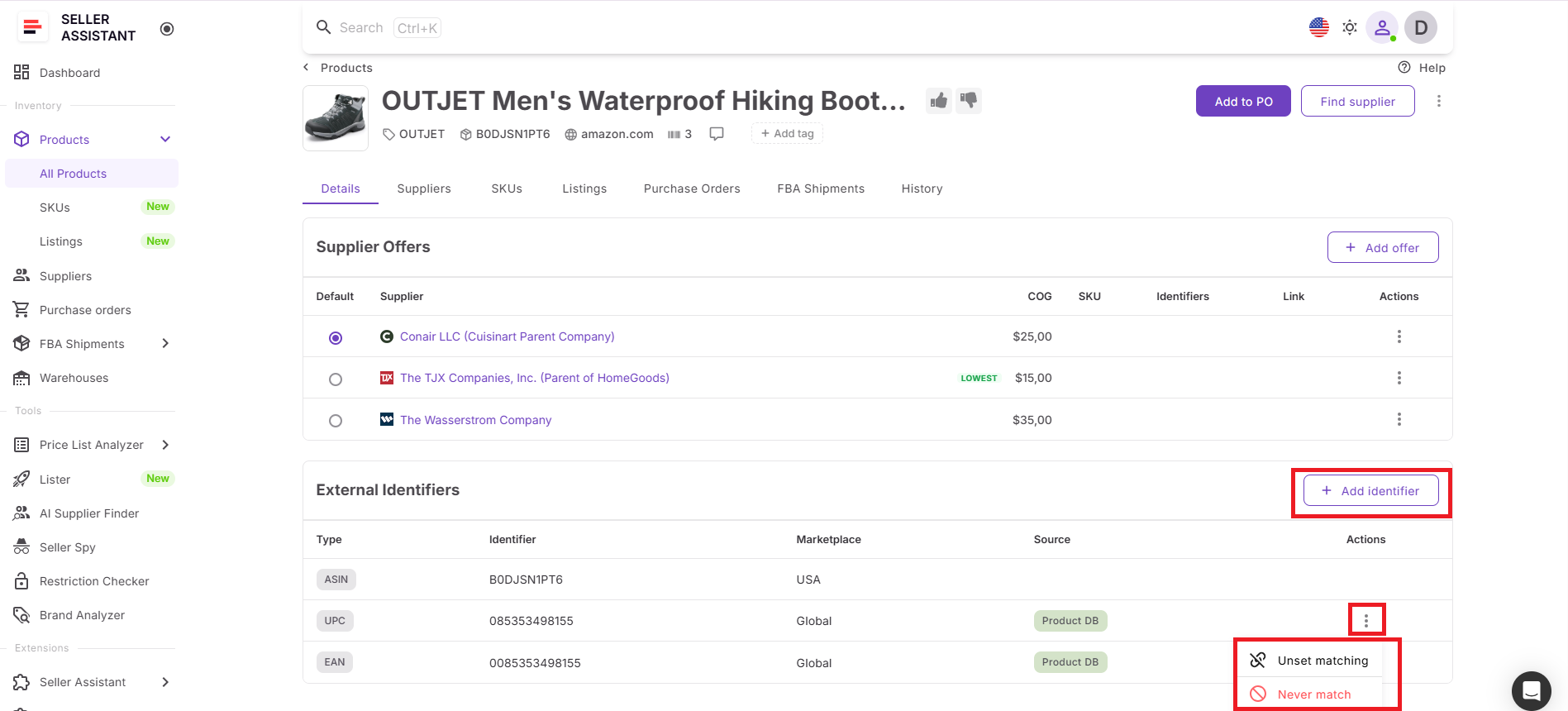Click the Find supplier button
The image size is (1568, 711).
1357,101
